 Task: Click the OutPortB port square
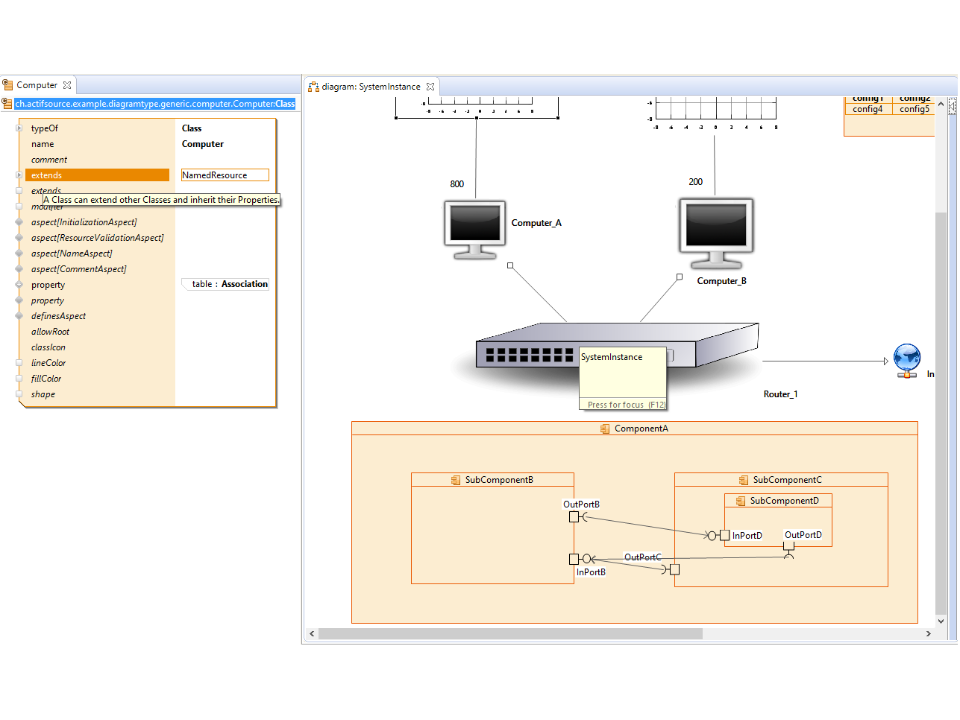[574, 516]
